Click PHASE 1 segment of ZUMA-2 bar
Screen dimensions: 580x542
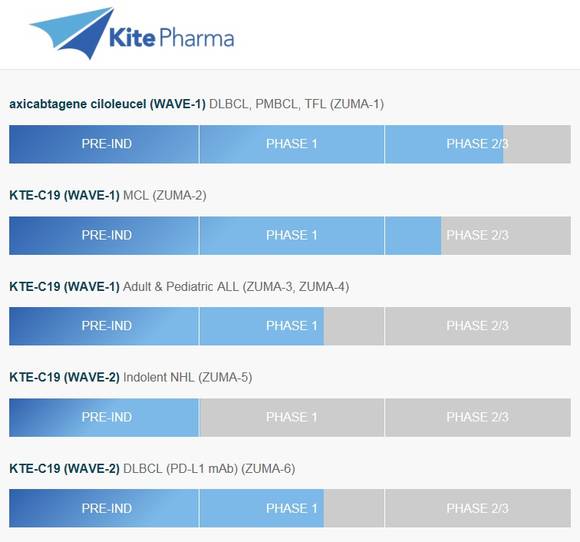[x=292, y=236]
